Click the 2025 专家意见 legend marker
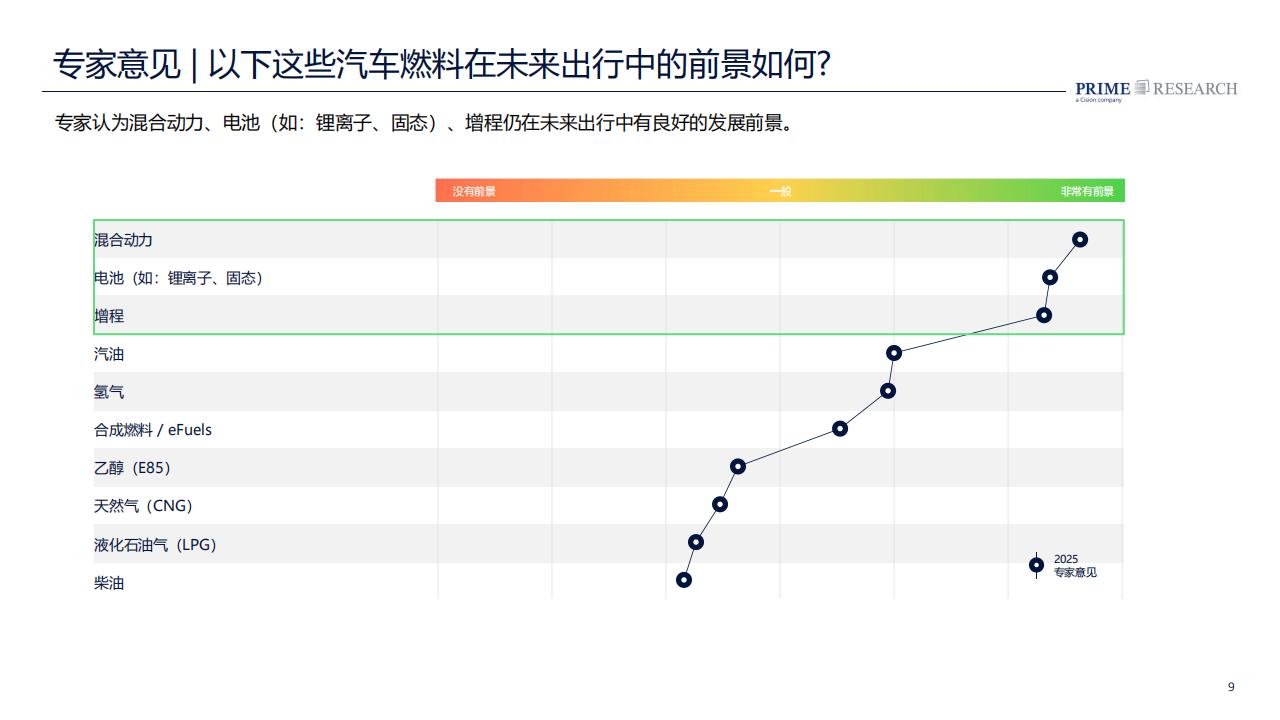Viewport: 1280px width, 720px height. pyautogui.click(x=1036, y=565)
